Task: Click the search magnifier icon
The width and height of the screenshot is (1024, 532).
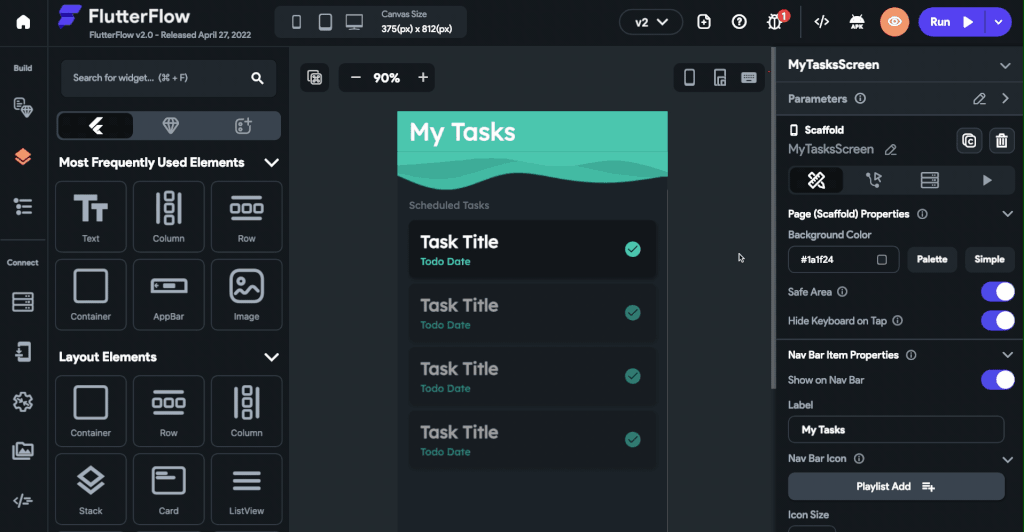Action: (257, 78)
